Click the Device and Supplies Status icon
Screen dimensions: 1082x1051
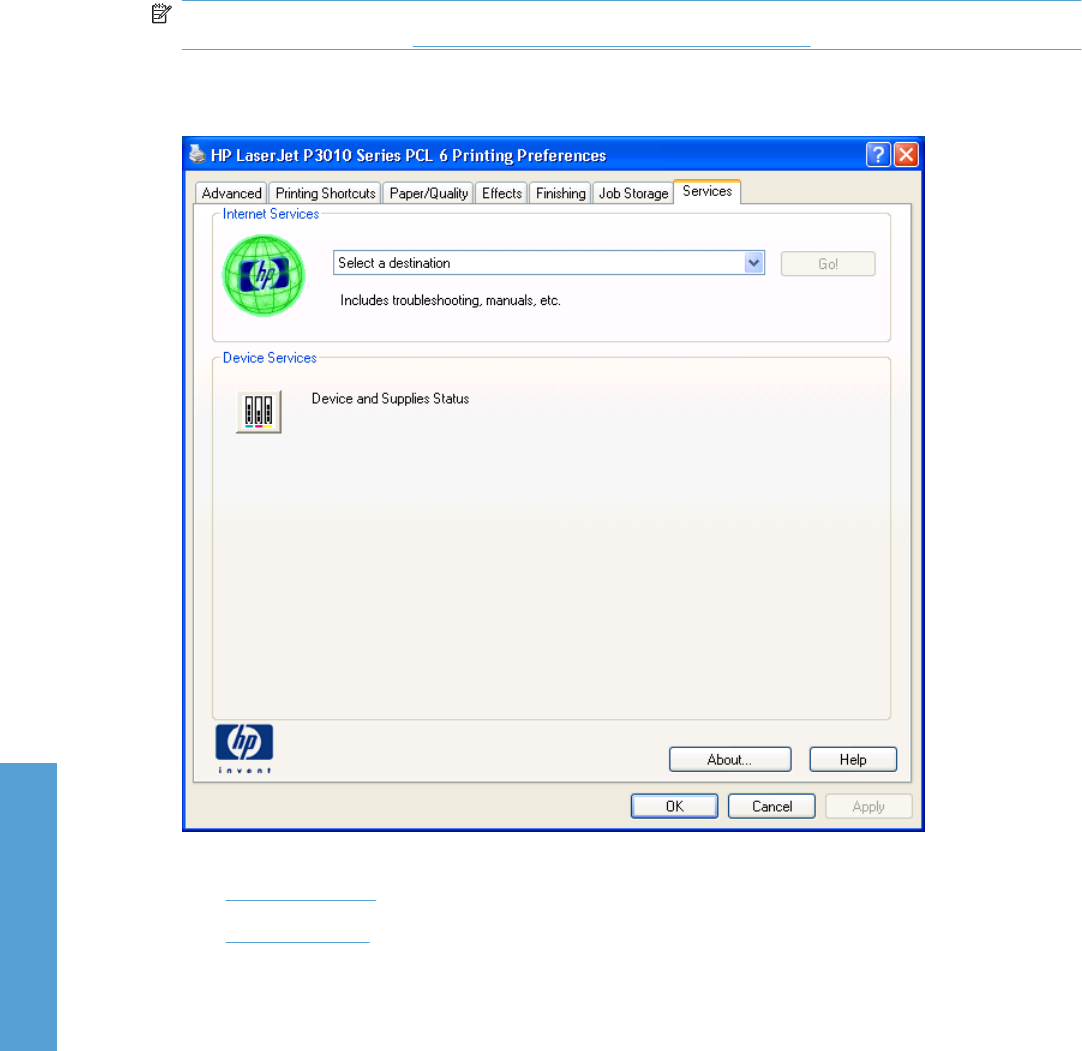[x=259, y=411]
